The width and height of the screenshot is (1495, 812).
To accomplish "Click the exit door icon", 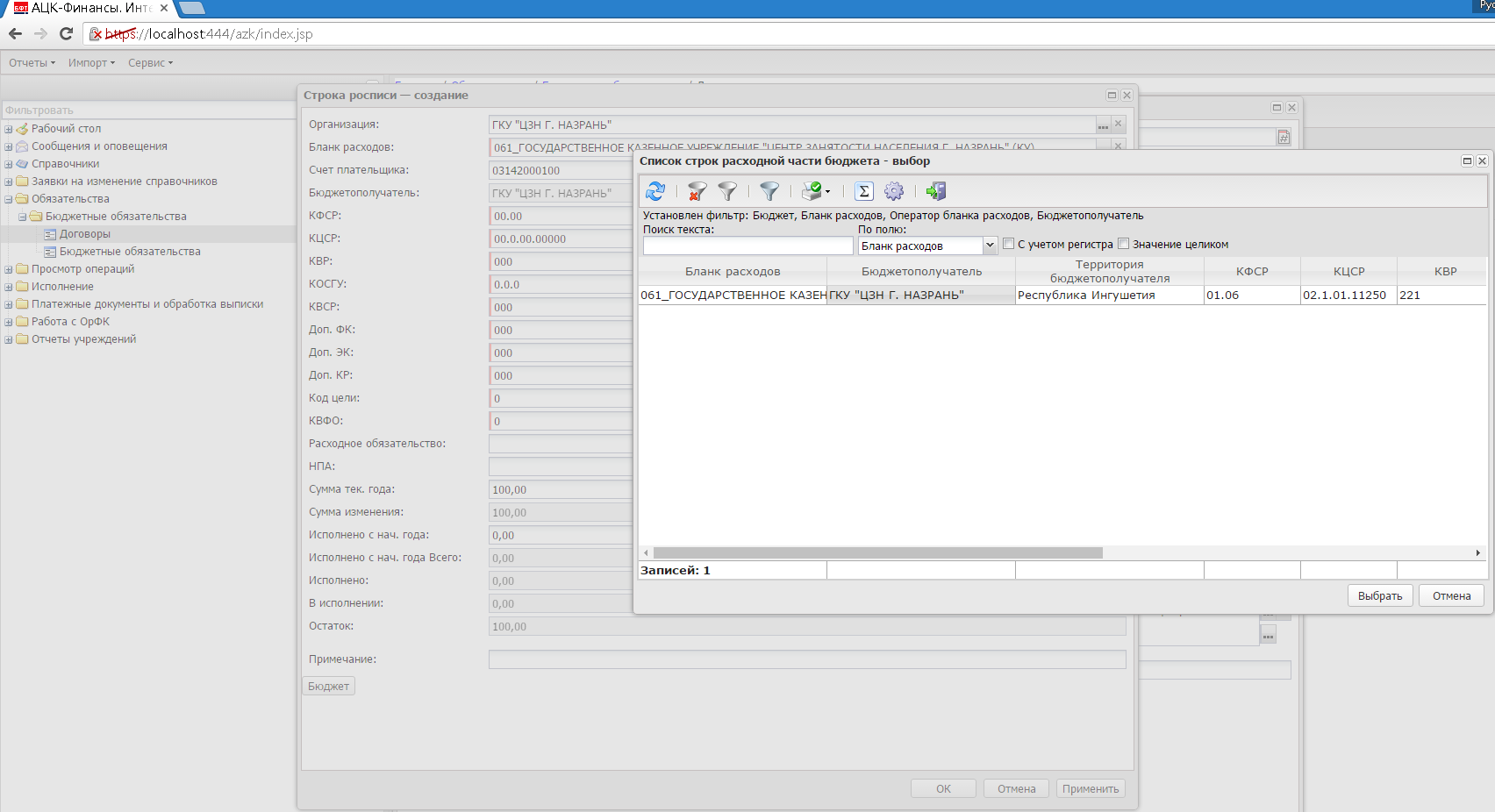I will point(936,191).
